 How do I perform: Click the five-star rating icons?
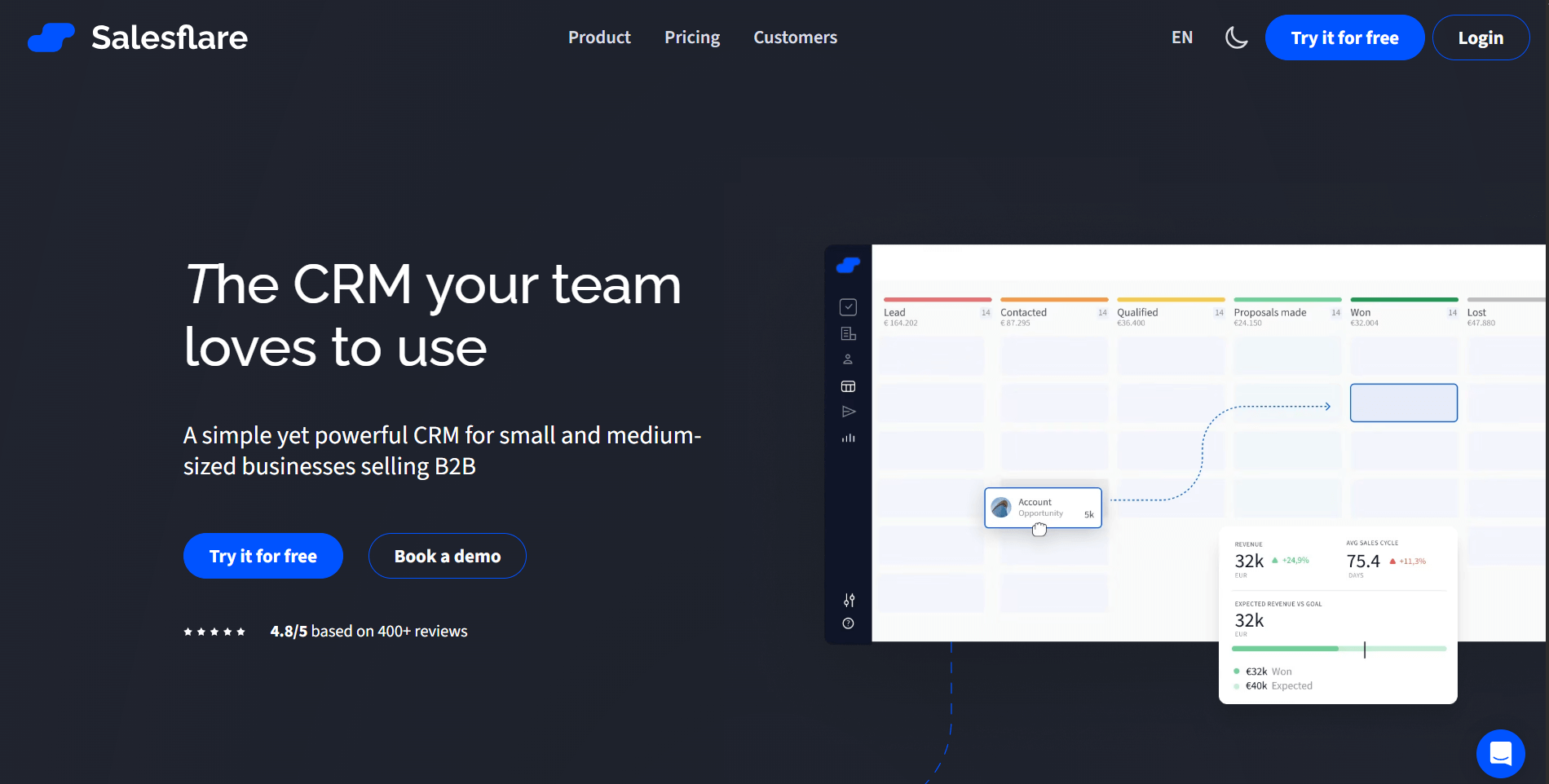tap(214, 632)
